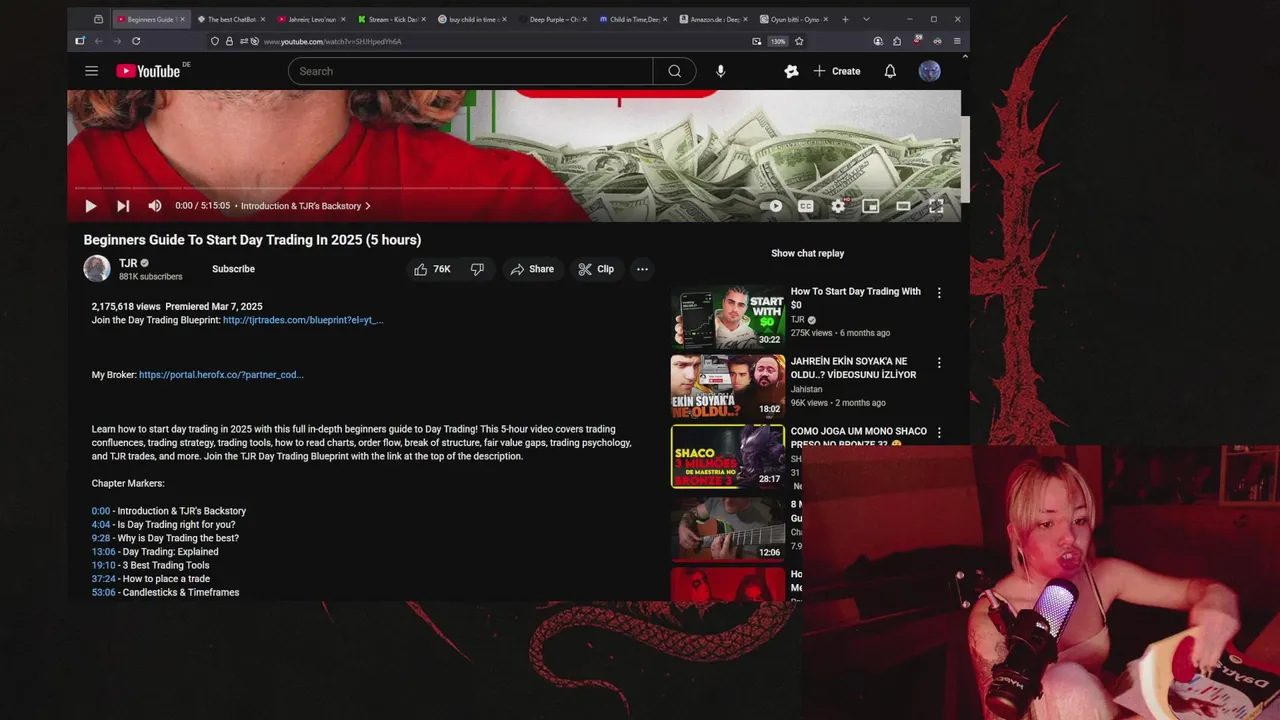
Task: Jump to 37:24 How to place a trade
Action: click(x=104, y=579)
